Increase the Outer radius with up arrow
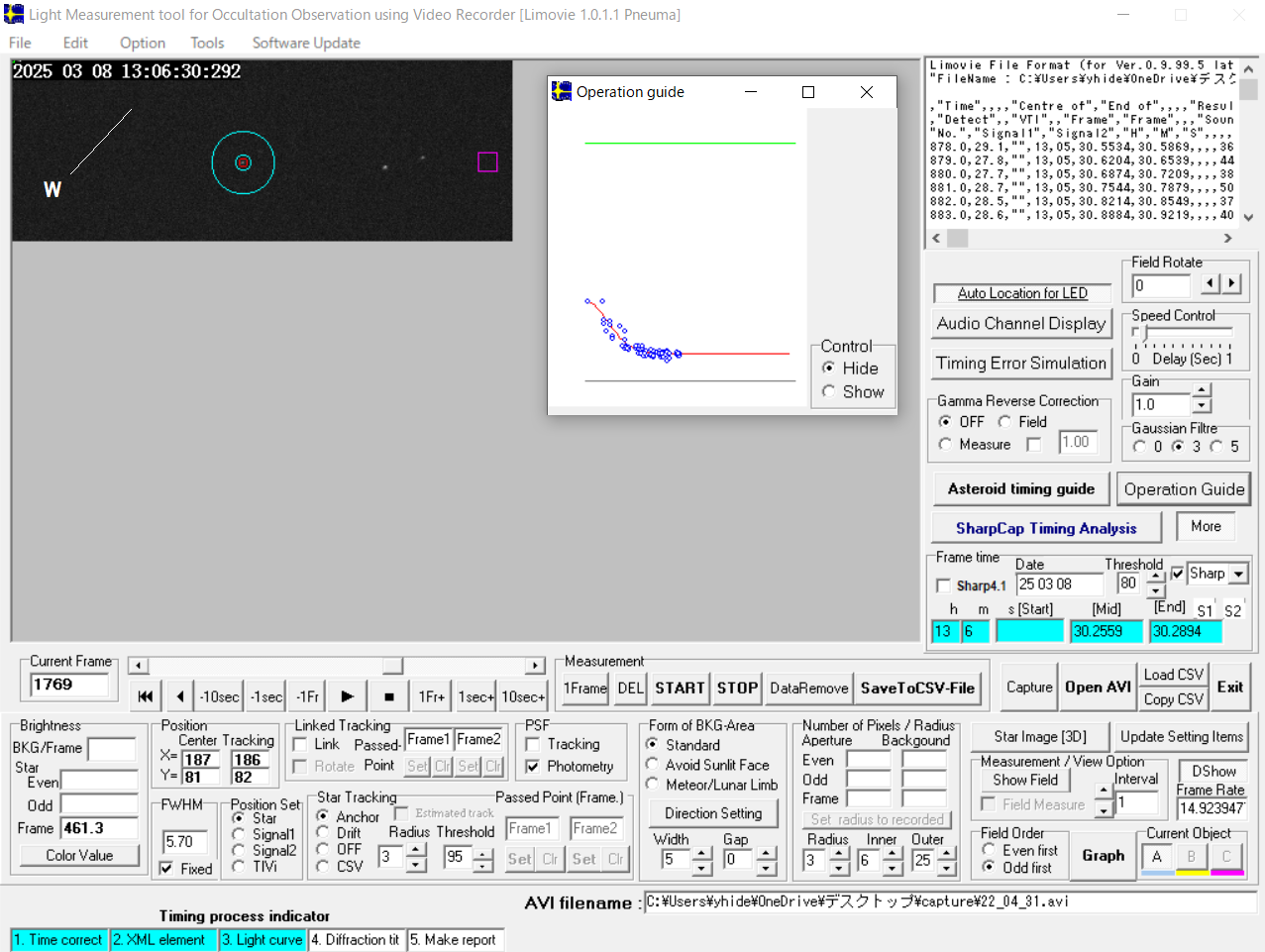The height and width of the screenshot is (952, 1265). click(947, 854)
